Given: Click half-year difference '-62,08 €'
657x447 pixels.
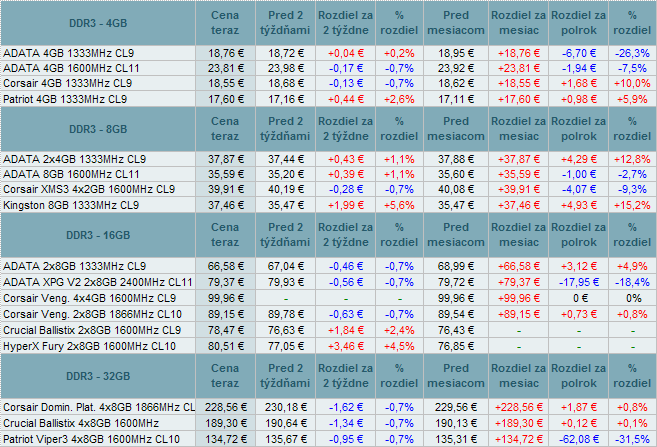Looking at the screenshot, I should [579, 439].
